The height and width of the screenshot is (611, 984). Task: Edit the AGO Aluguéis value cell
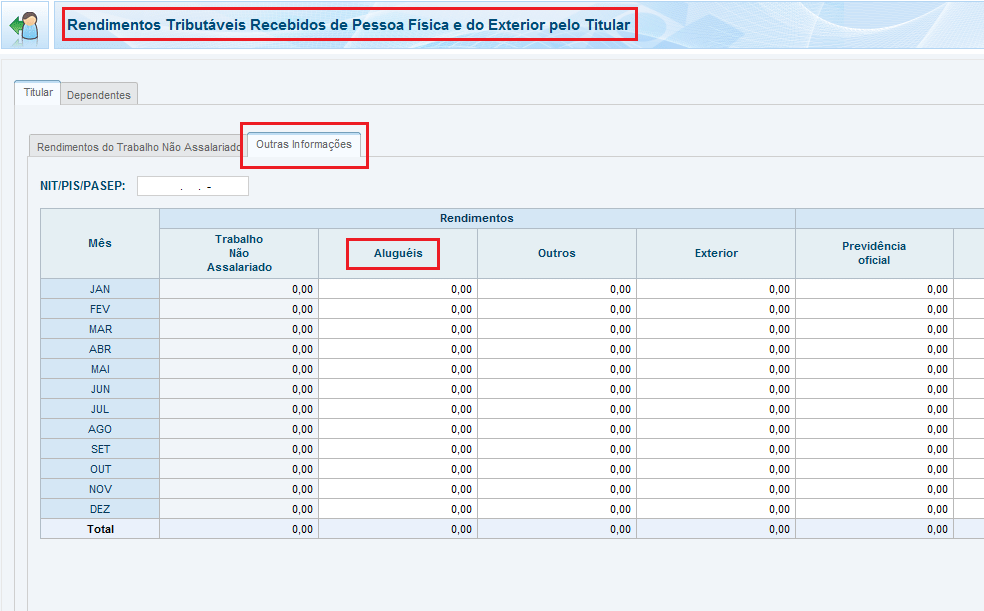pos(398,430)
